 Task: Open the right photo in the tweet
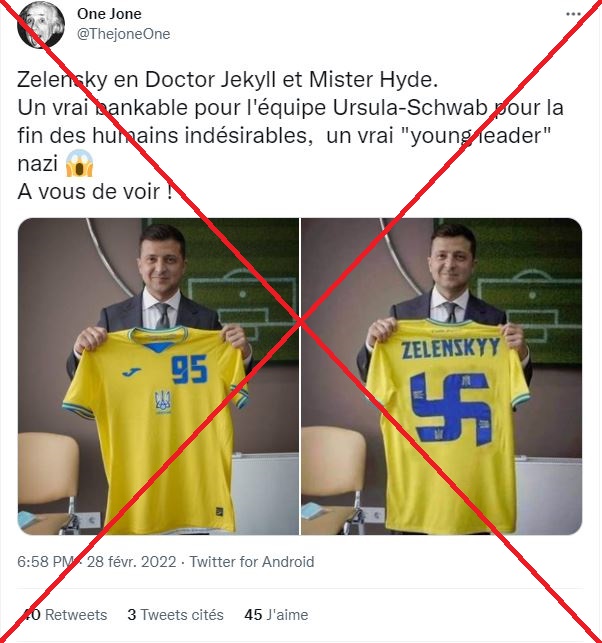441,376
